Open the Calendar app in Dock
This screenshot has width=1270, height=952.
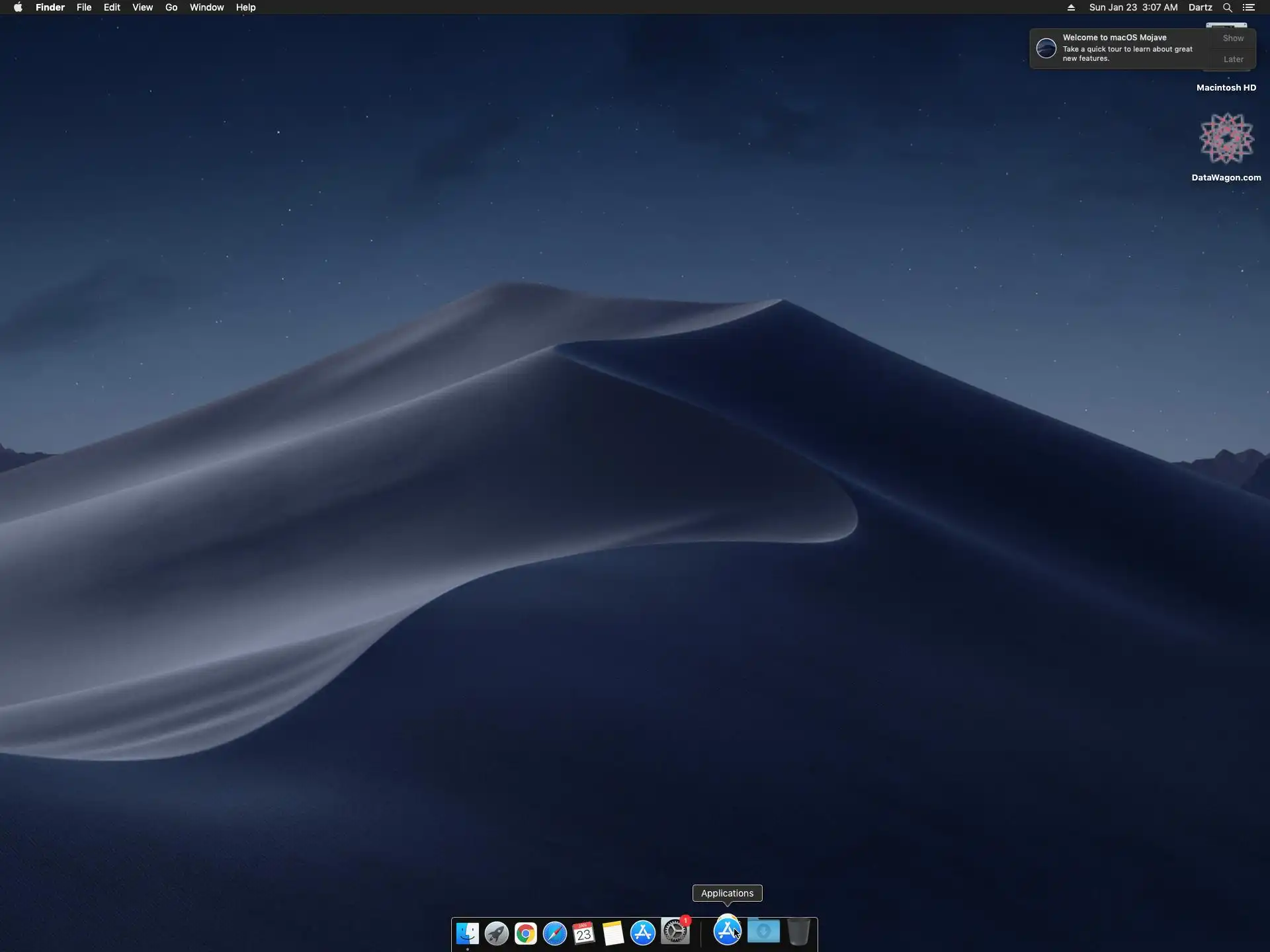pyautogui.click(x=584, y=933)
